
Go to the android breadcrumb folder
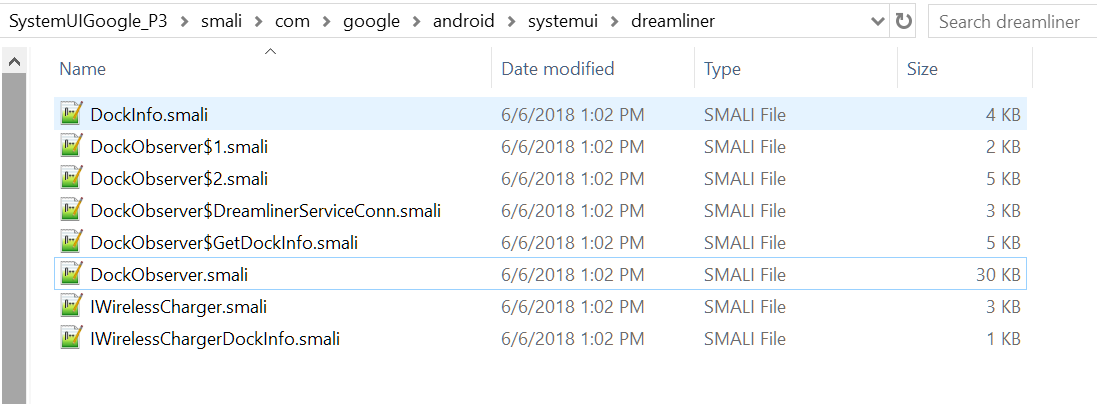[463, 22]
